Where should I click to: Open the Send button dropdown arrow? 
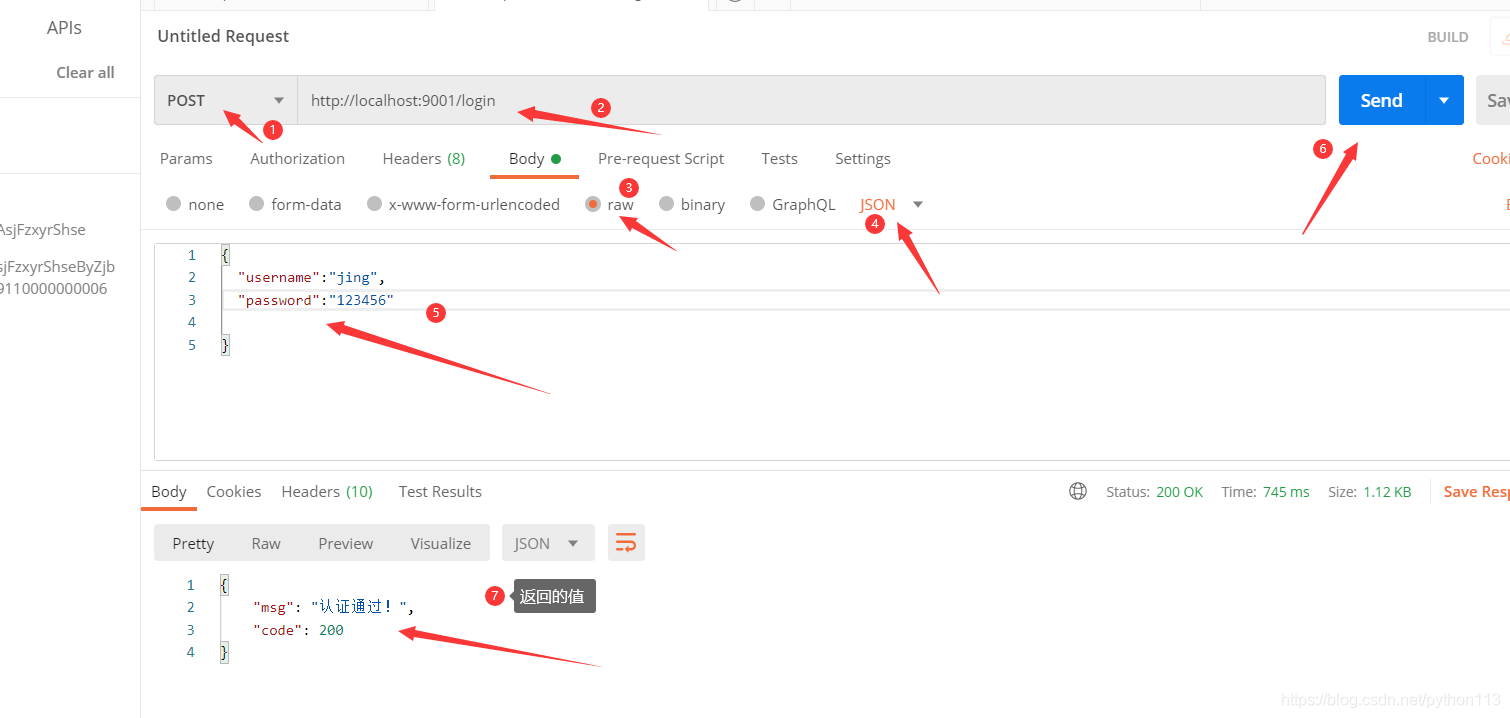coord(1443,100)
